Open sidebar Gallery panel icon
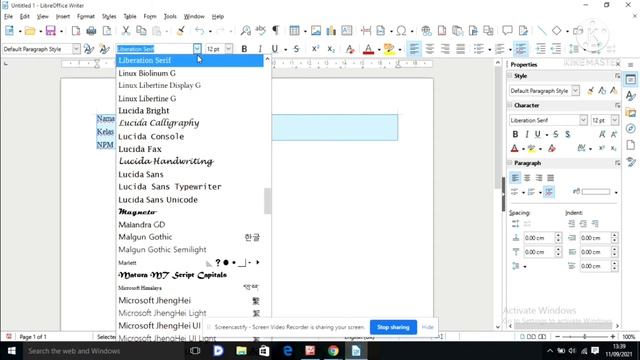The height and width of the screenshot is (360, 640). point(631,112)
